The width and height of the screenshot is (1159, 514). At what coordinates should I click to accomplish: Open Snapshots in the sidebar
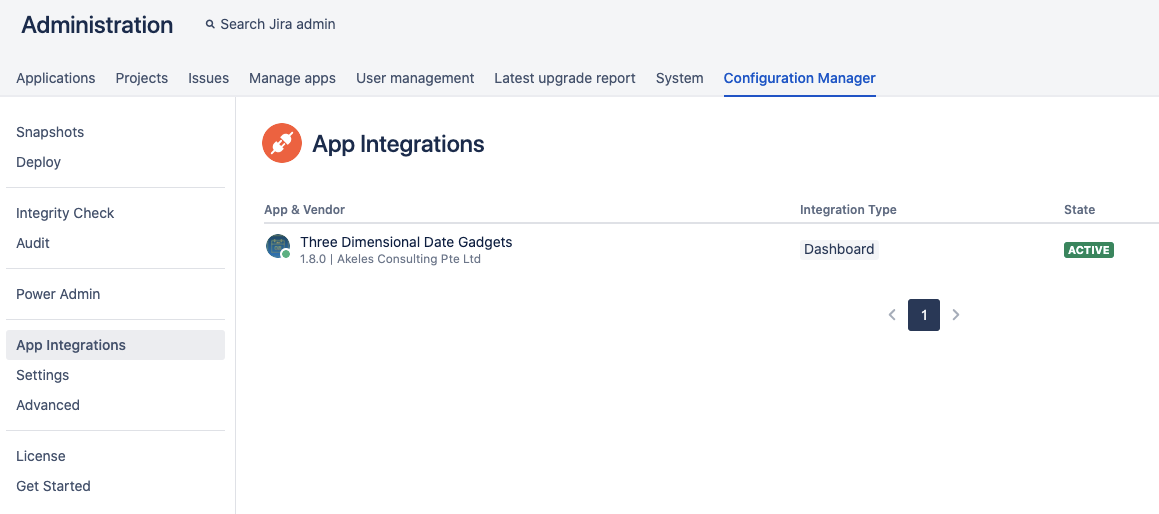click(x=50, y=132)
